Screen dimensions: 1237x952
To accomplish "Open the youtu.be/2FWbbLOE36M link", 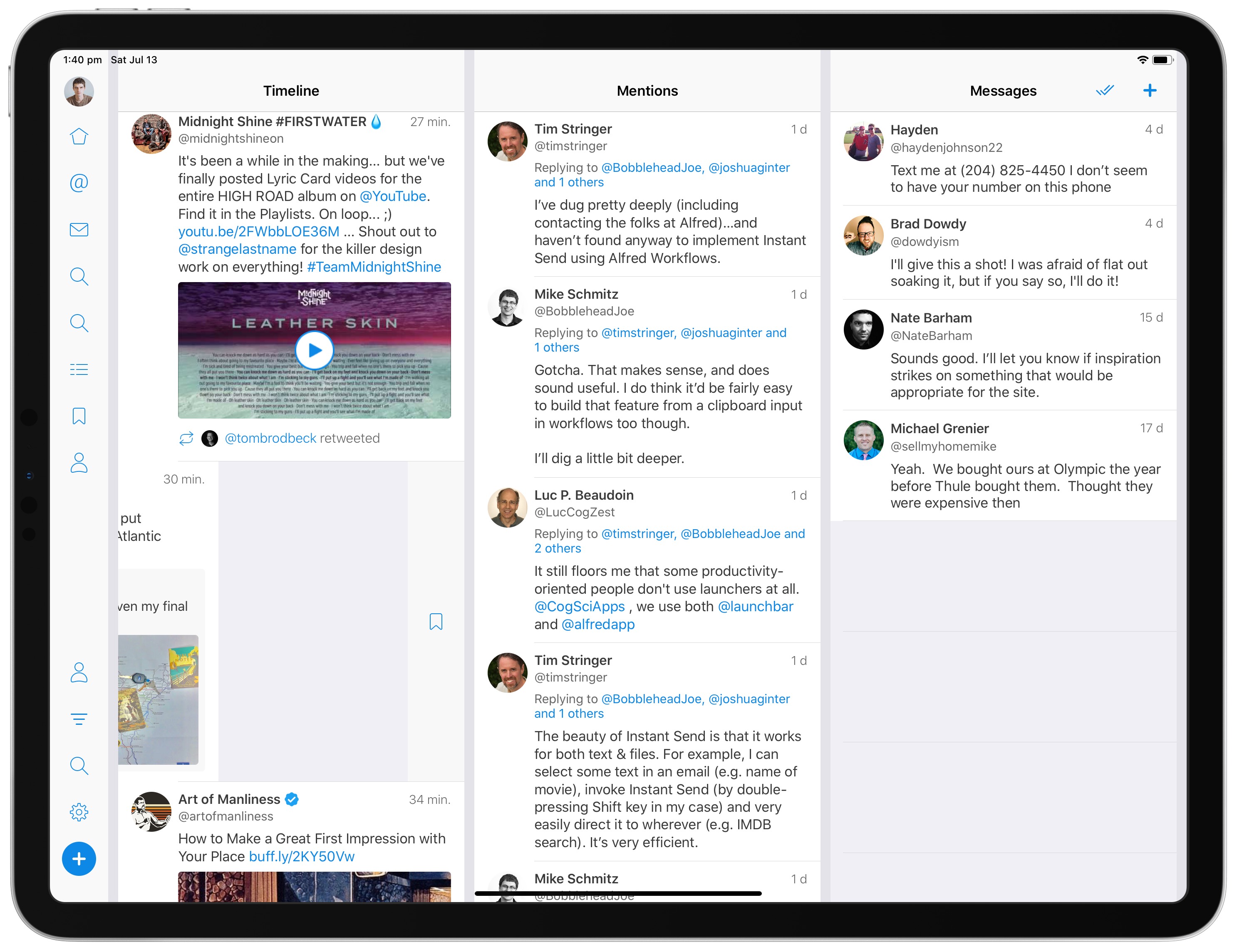I will [259, 231].
